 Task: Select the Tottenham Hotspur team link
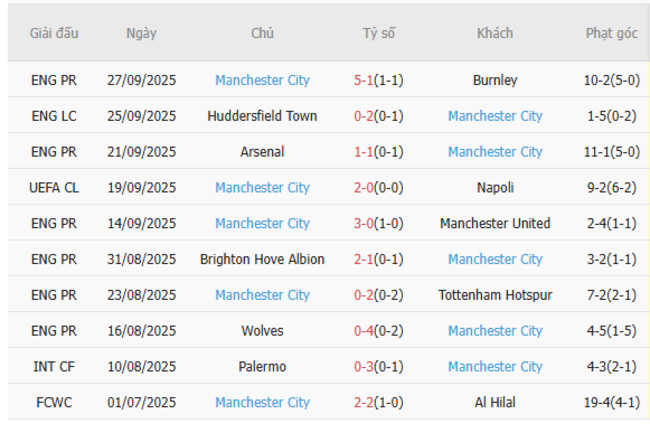pyautogui.click(x=495, y=295)
